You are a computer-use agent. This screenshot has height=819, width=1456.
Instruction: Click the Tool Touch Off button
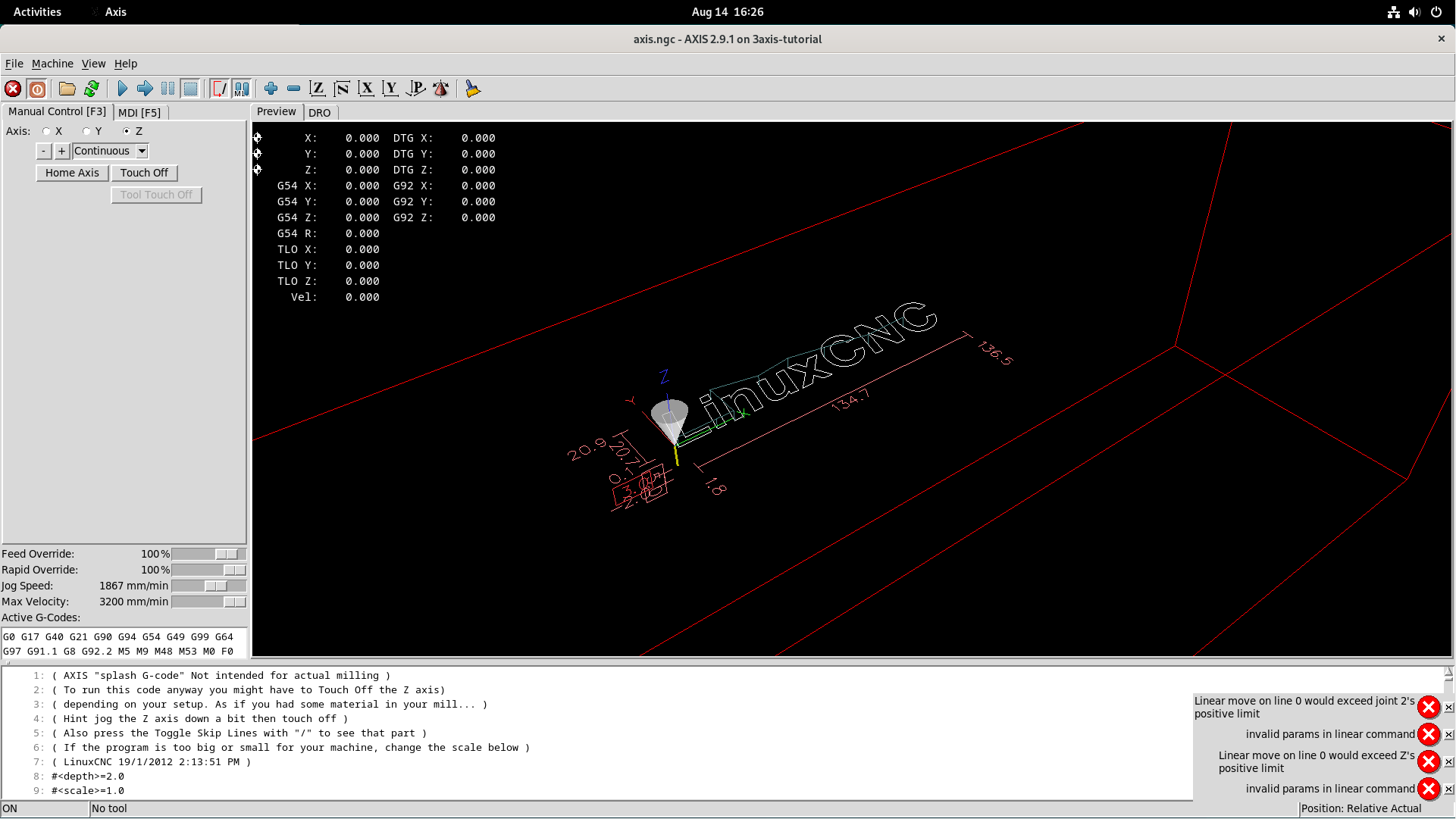[156, 195]
